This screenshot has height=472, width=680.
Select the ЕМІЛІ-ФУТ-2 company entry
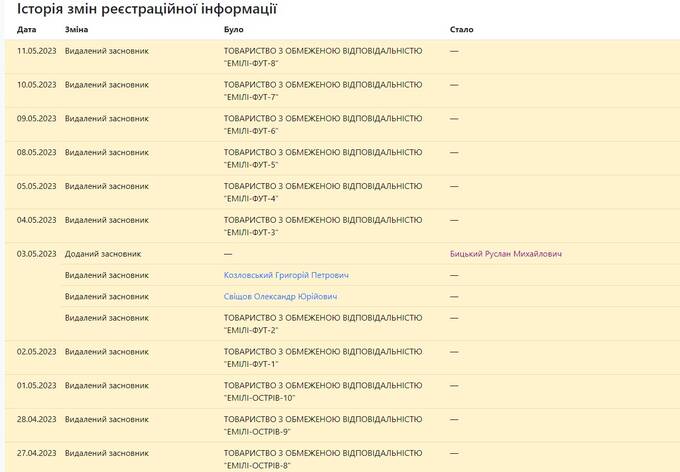pos(323,324)
